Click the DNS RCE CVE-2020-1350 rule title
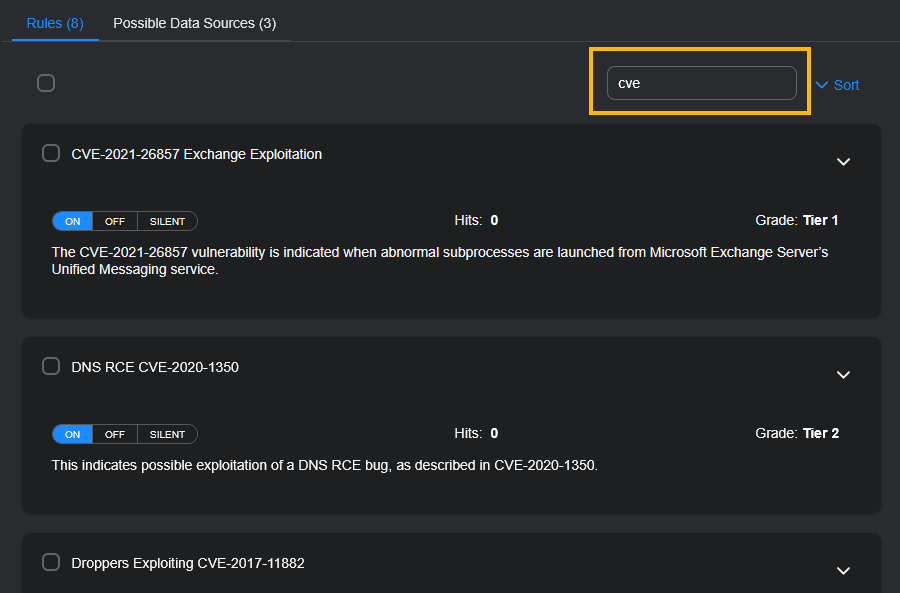The width and height of the screenshot is (900, 593). [155, 367]
